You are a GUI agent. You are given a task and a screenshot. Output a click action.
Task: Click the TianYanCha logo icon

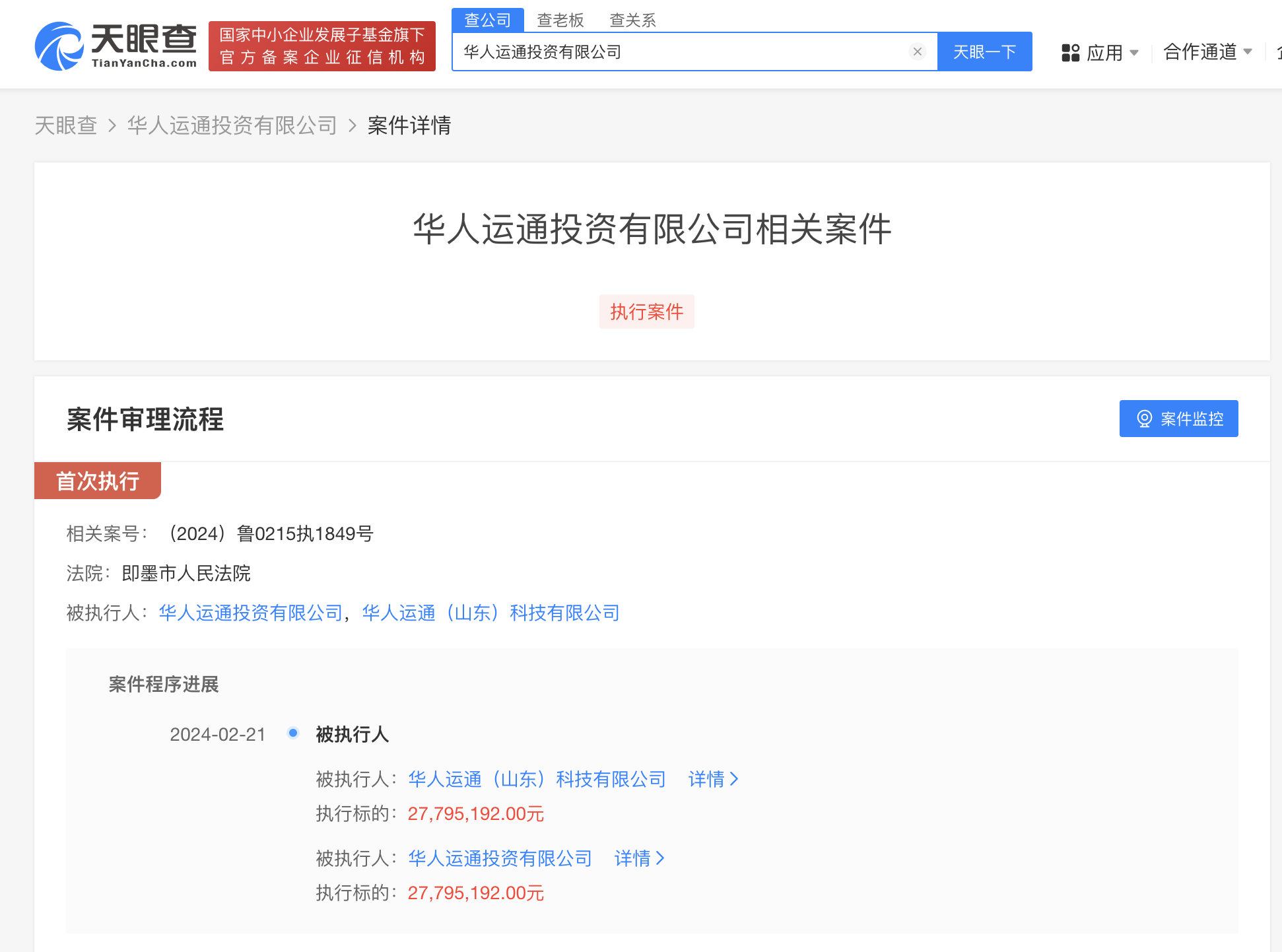pos(59,46)
